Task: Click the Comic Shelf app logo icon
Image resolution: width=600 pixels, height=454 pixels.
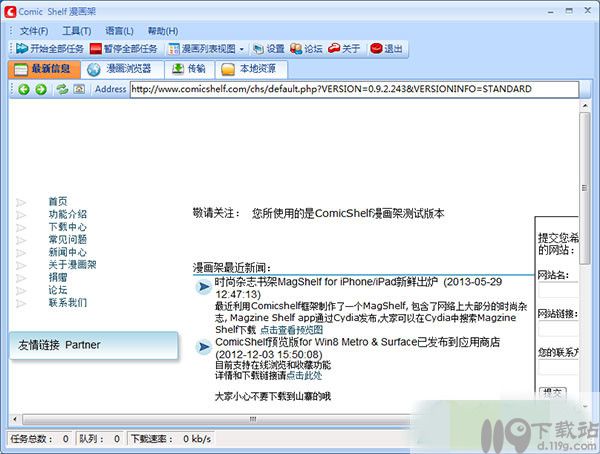Action: (x=10, y=11)
